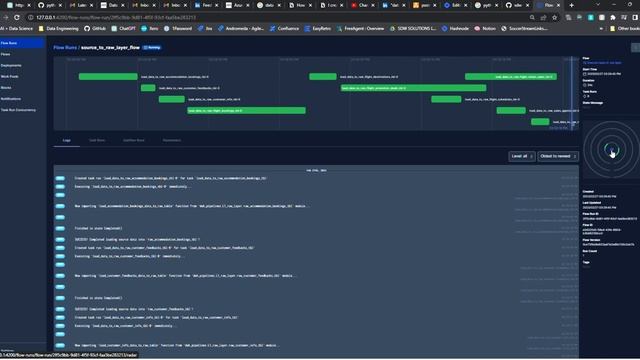This screenshot has width=640, height=360.
Task: Open the ChatGPT bookmark
Action: pyautogui.click(x=123, y=29)
